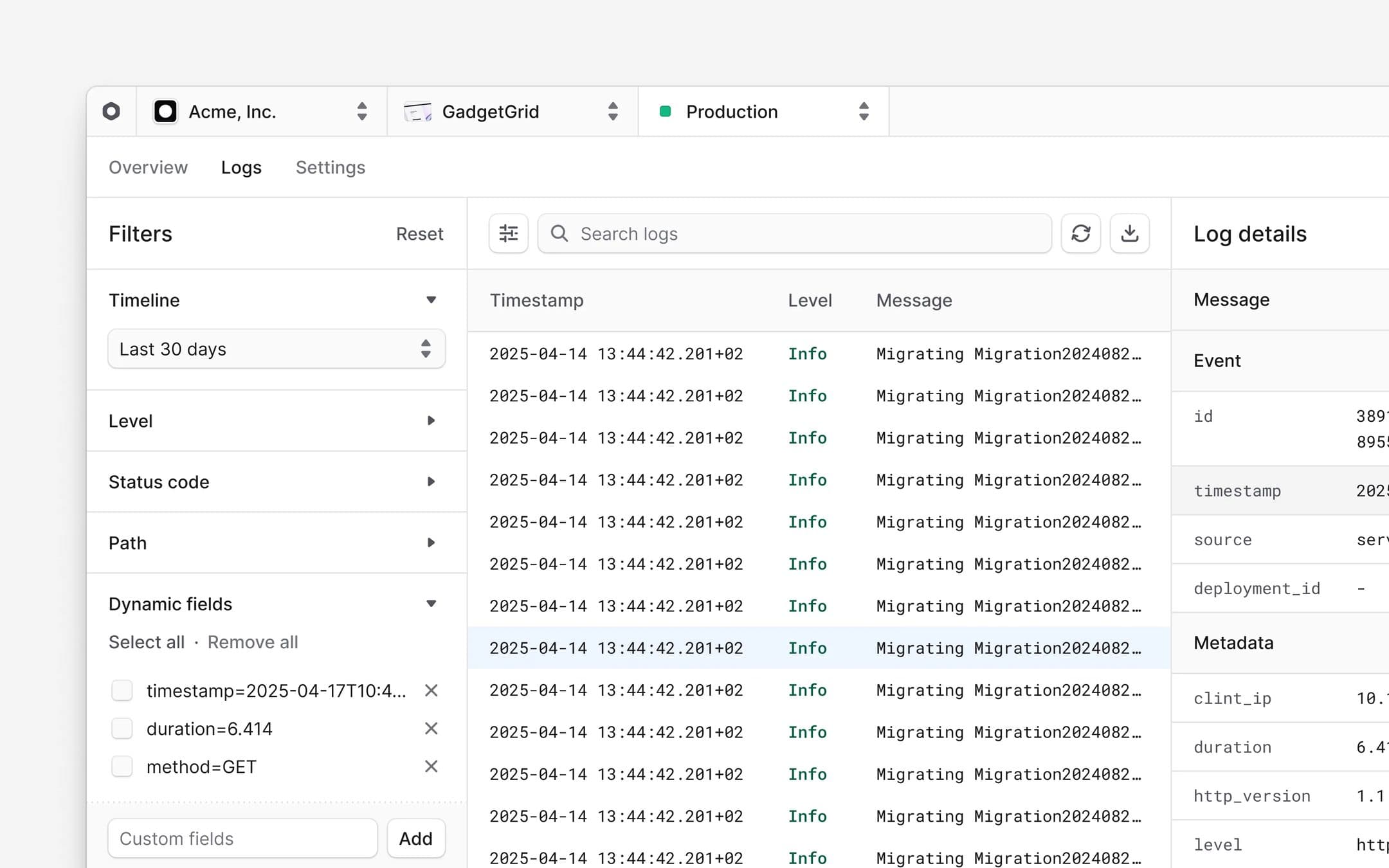1389x868 pixels.
Task: Switch to the Overview tab
Action: click(x=148, y=167)
